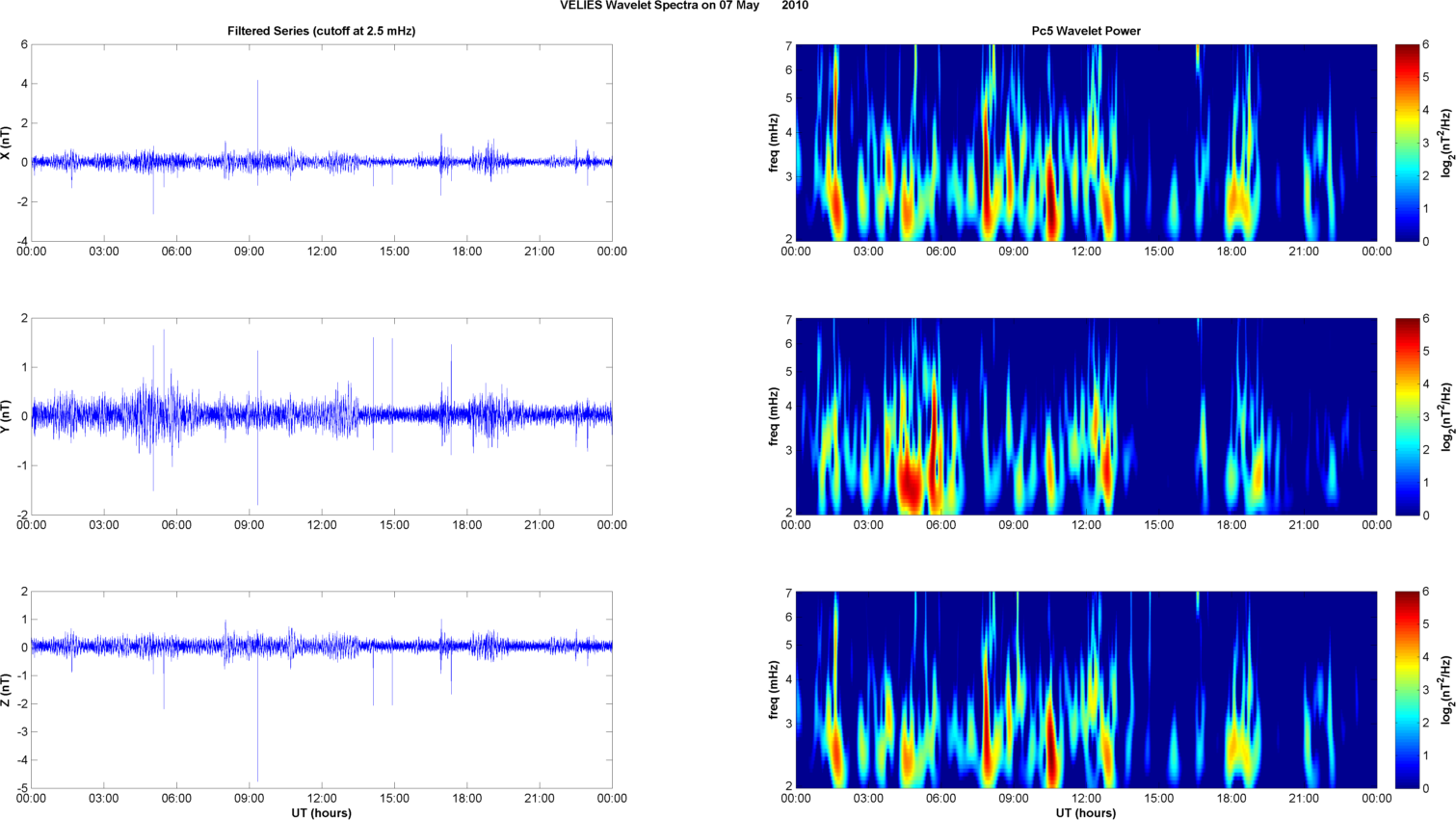
Task: Click the 'X (nT)' axis label
Action: pyautogui.click(x=8, y=143)
